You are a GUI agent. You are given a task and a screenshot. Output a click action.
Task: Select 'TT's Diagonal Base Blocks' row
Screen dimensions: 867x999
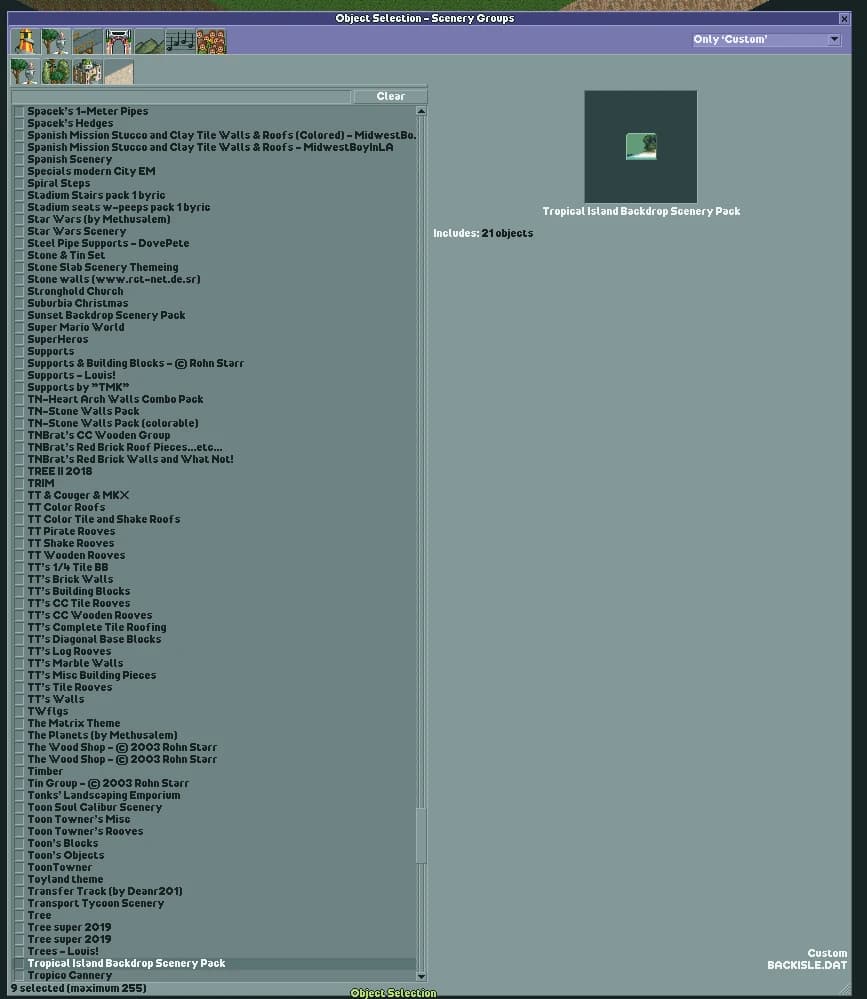click(215, 639)
